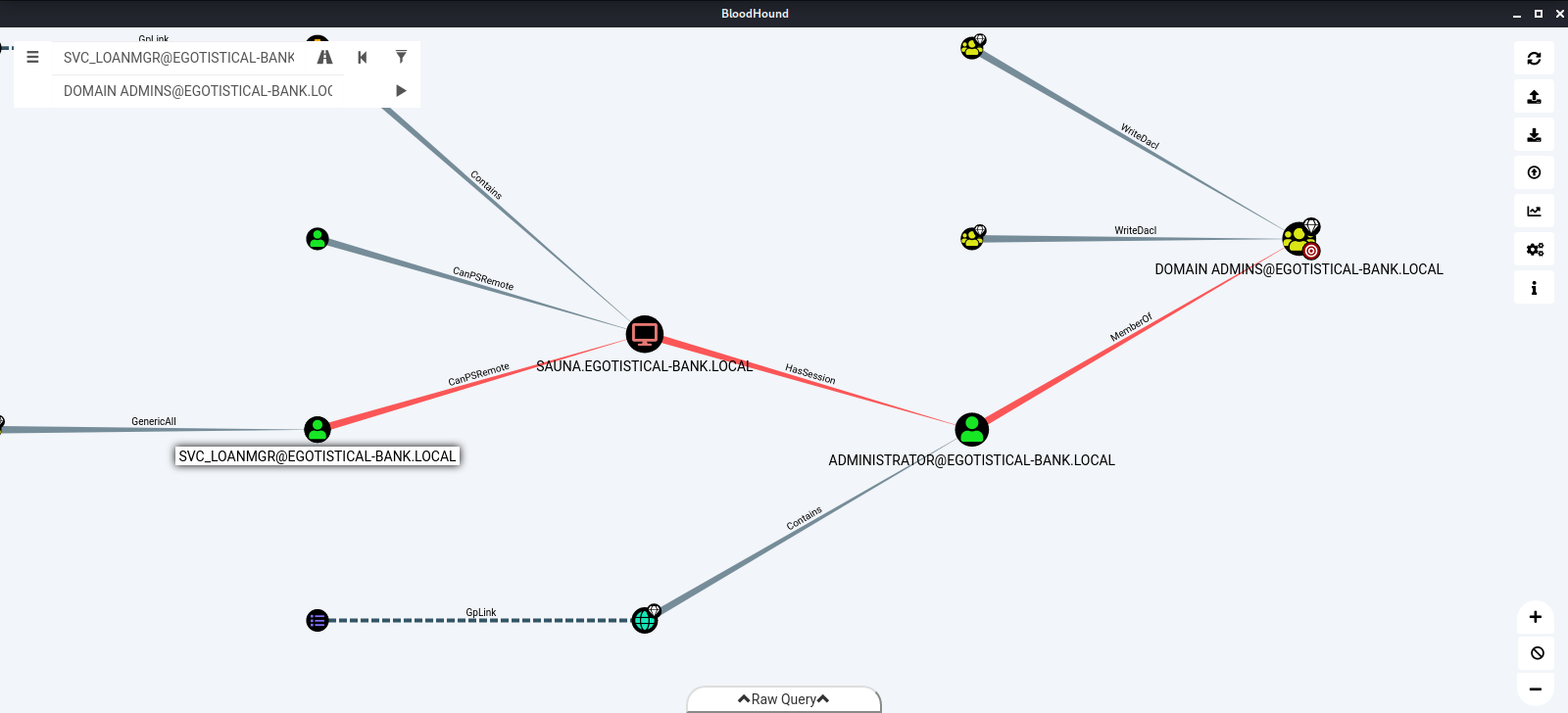
Task: Click the GpLink label on dashed edge
Action: 481,612
